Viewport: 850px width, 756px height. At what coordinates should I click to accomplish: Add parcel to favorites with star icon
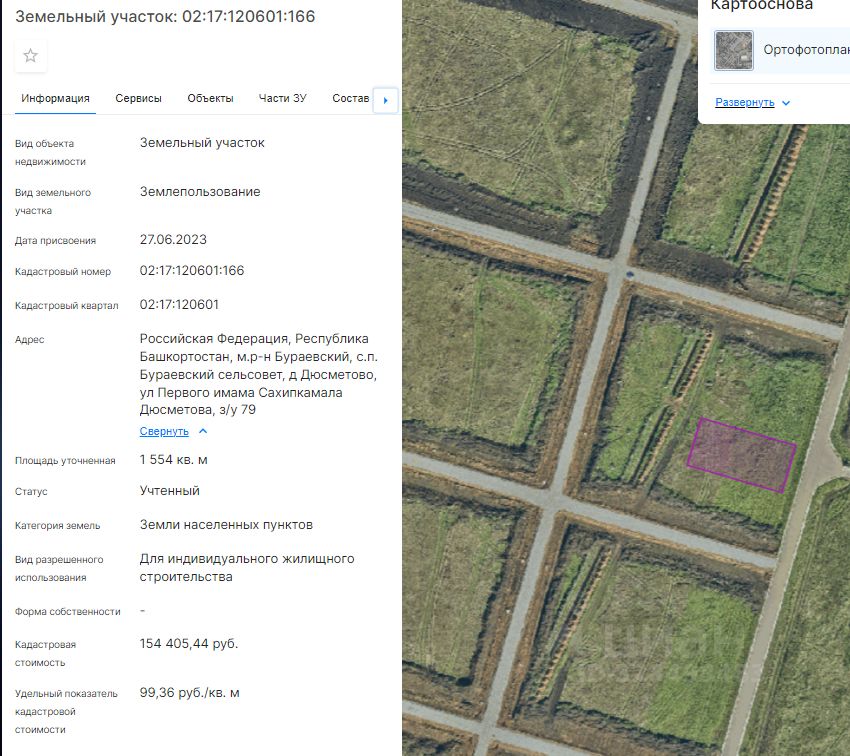point(31,55)
